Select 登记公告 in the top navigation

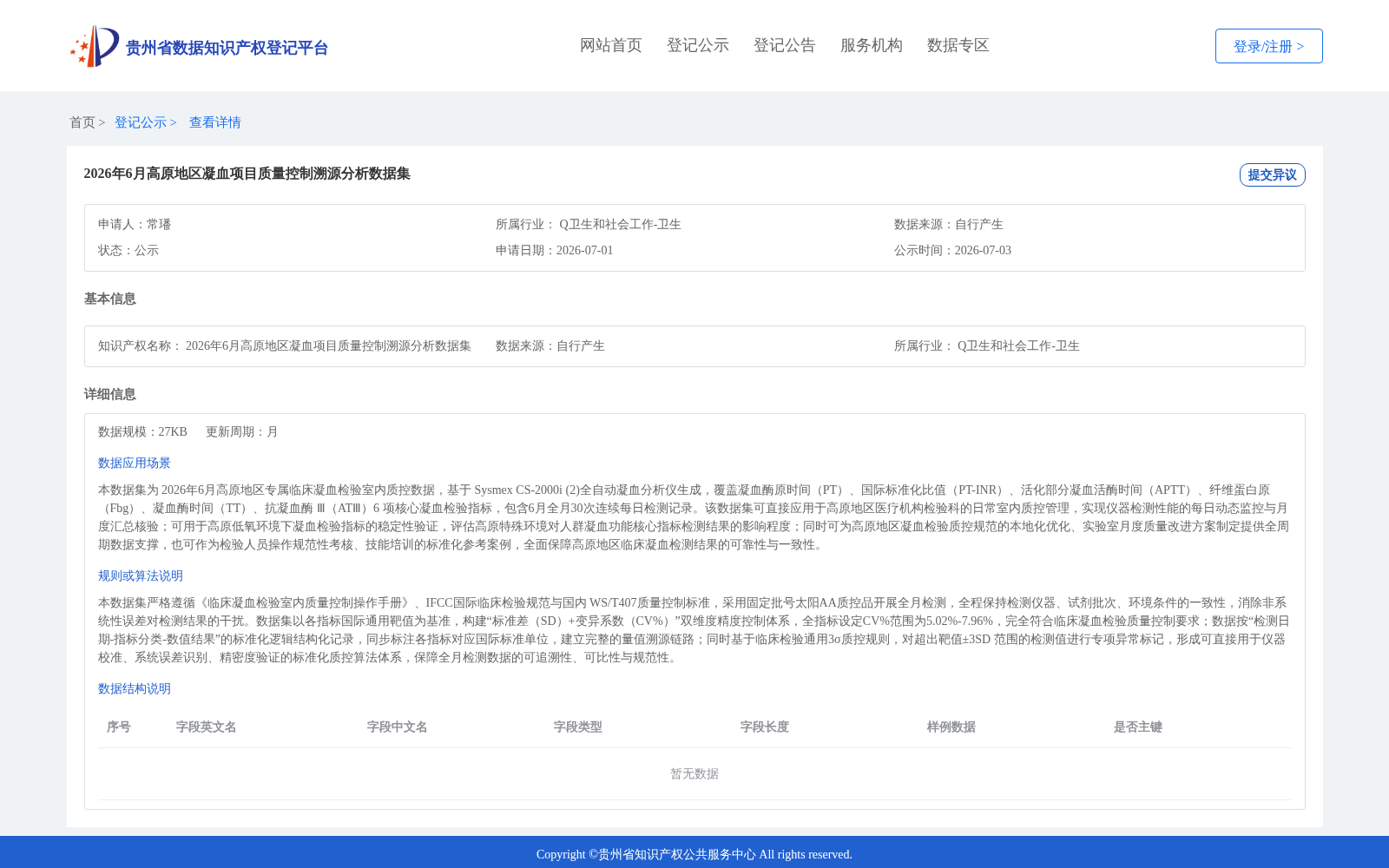coord(785,45)
